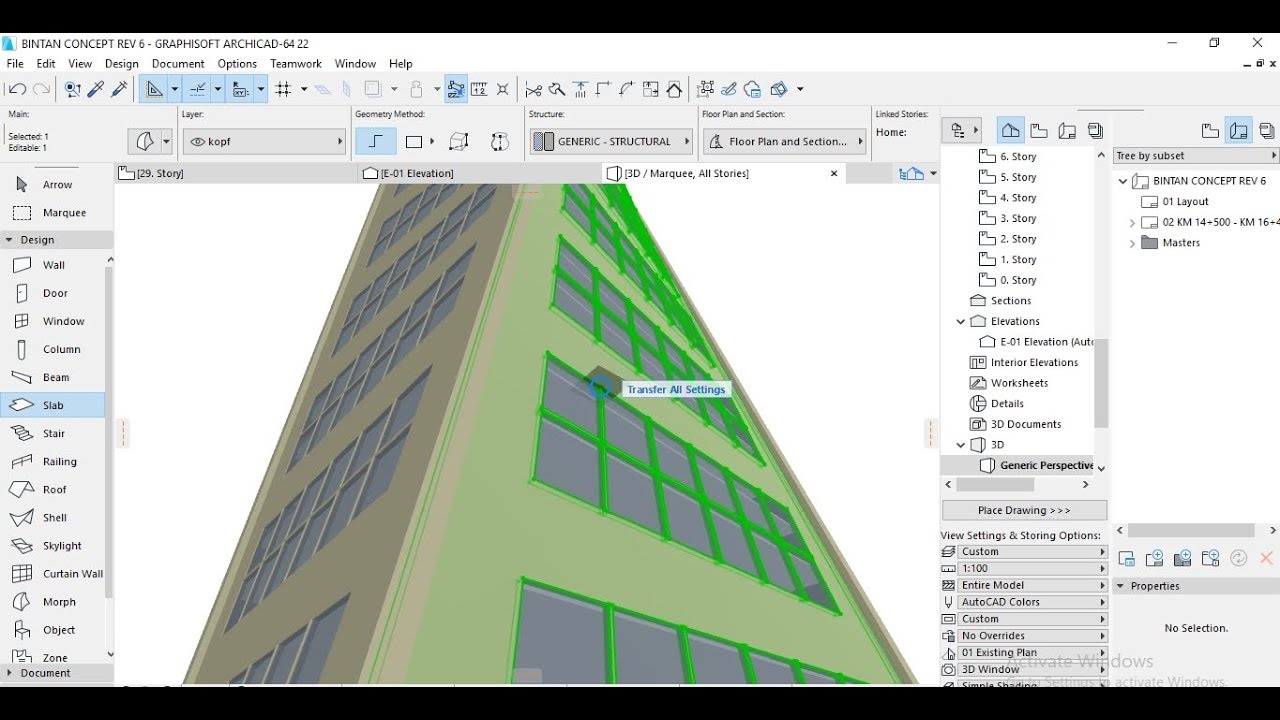The height and width of the screenshot is (720, 1280).
Task: Select the Stair tool
Action: 53,433
